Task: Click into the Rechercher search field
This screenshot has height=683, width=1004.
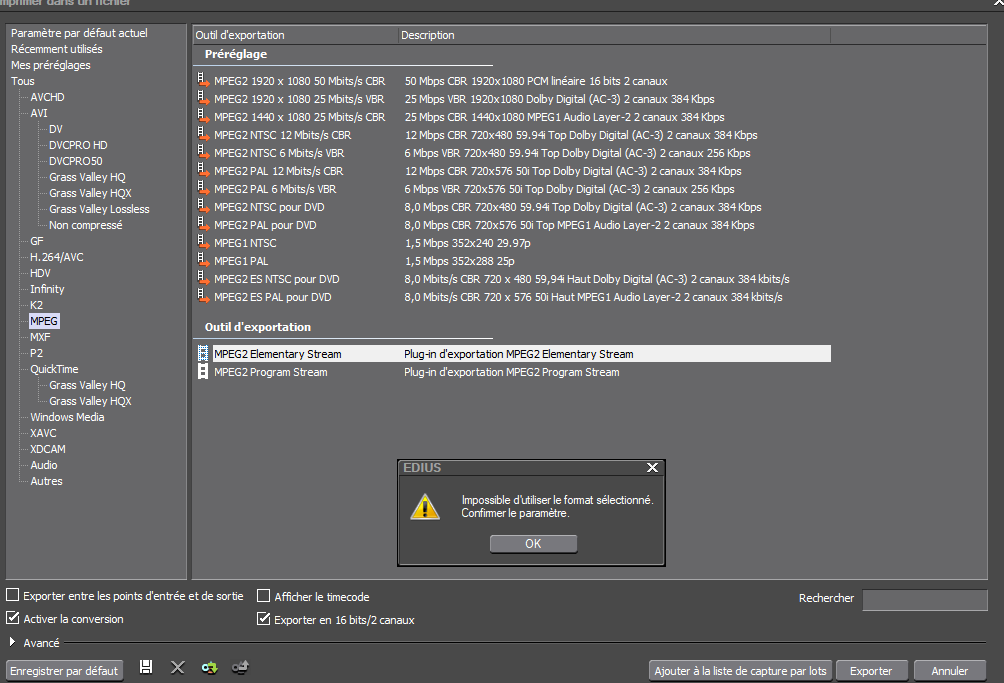Action: [x=925, y=599]
